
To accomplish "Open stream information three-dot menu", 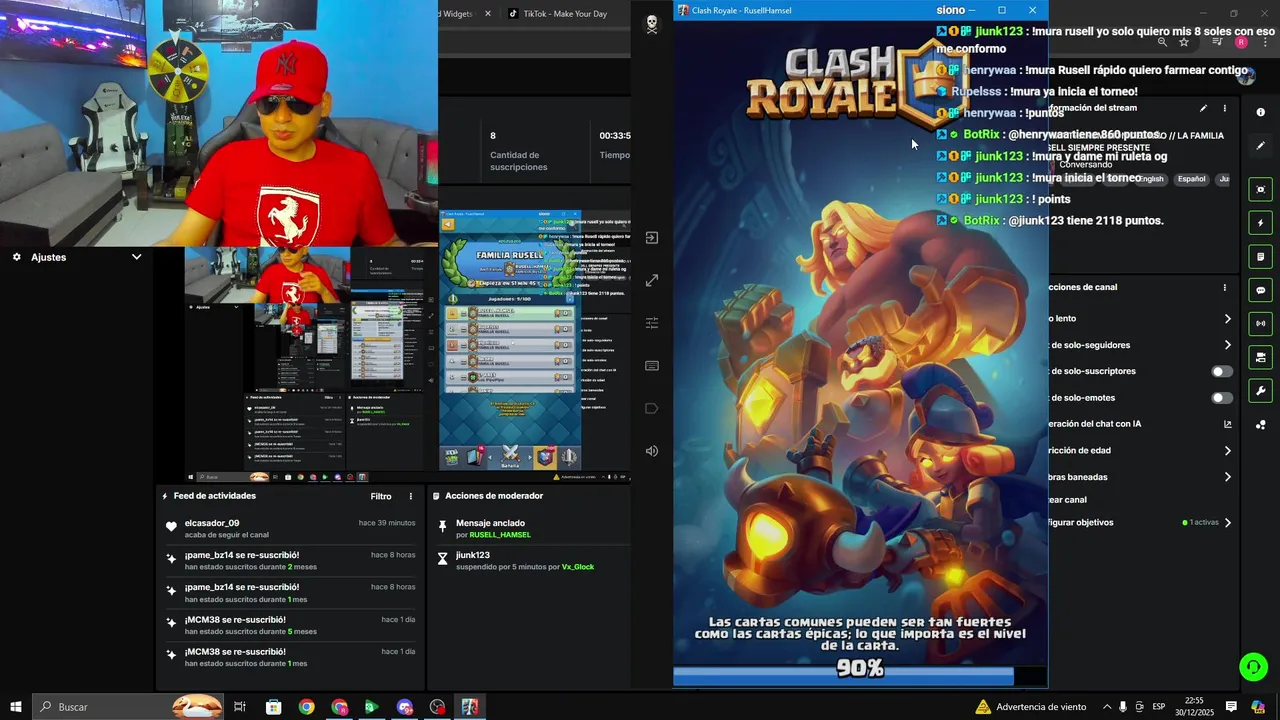I will coord(1225,108).
